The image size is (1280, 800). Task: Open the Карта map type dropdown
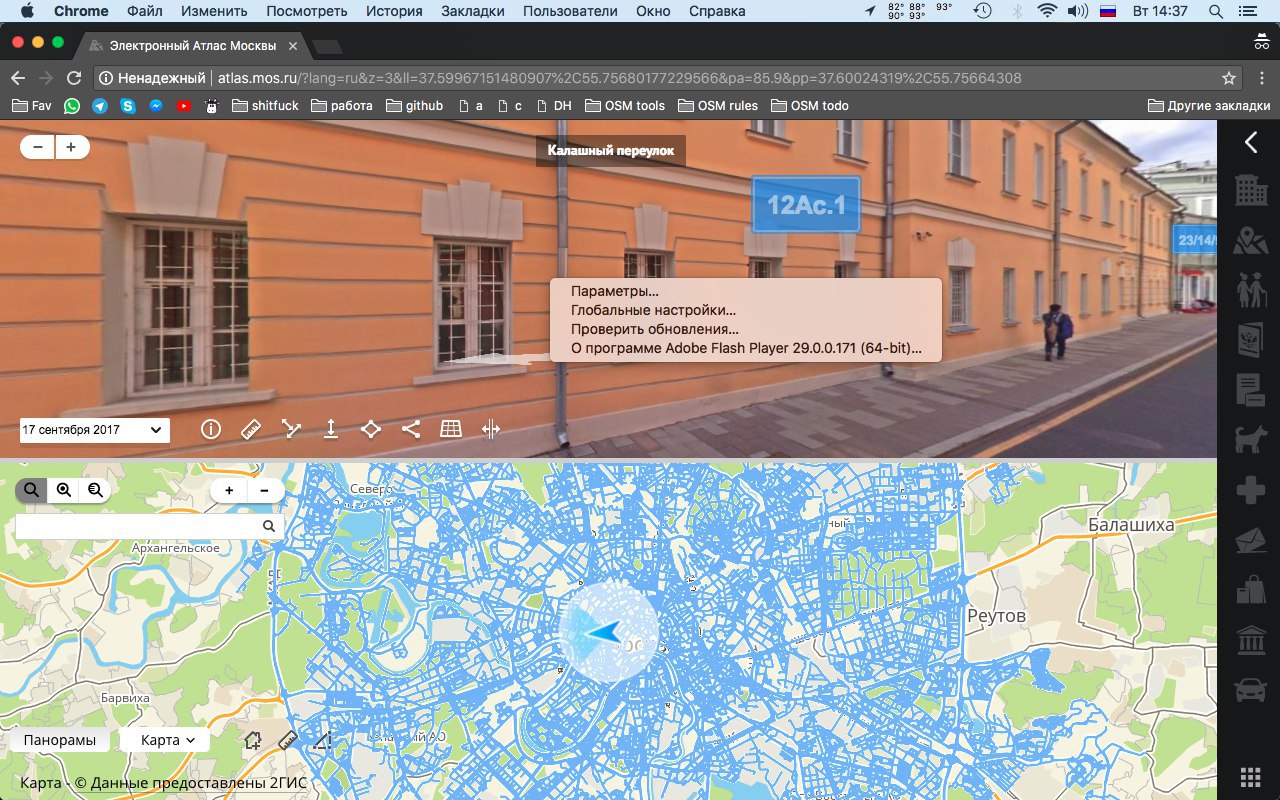(165, 740)
